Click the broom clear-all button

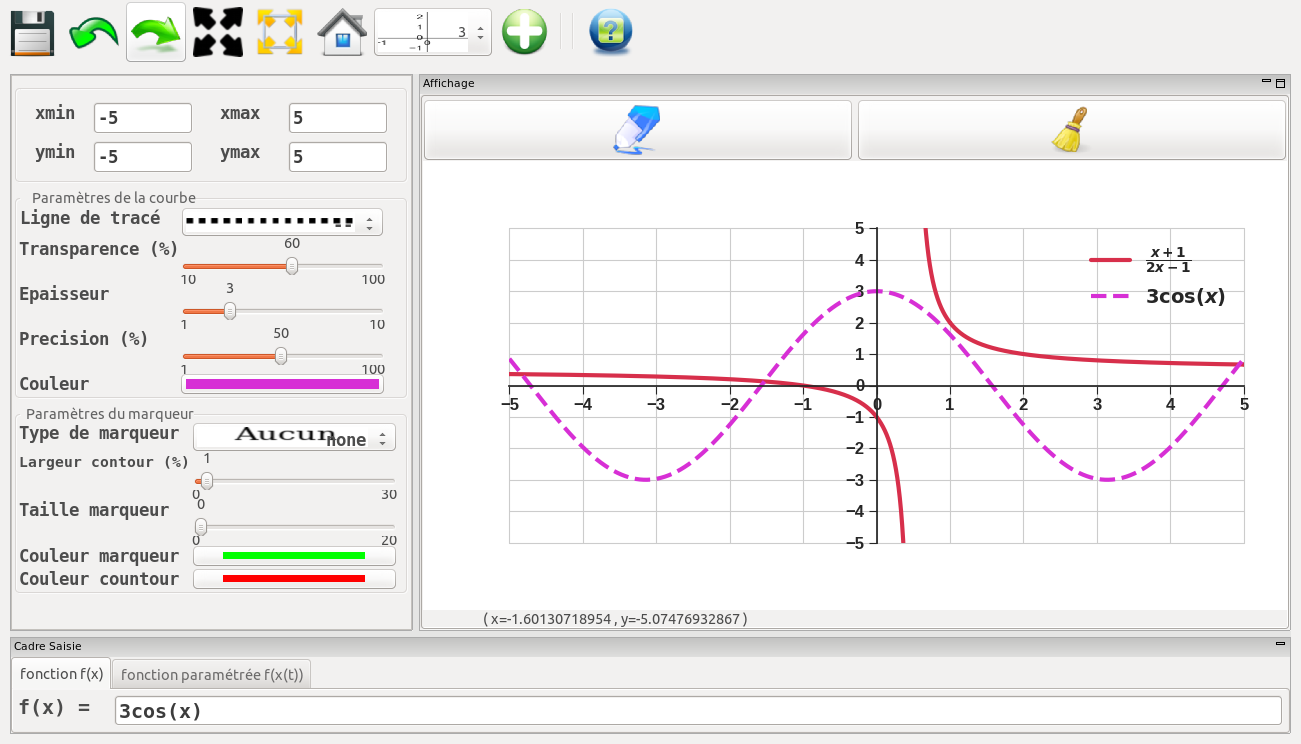tap(1071, 130)
